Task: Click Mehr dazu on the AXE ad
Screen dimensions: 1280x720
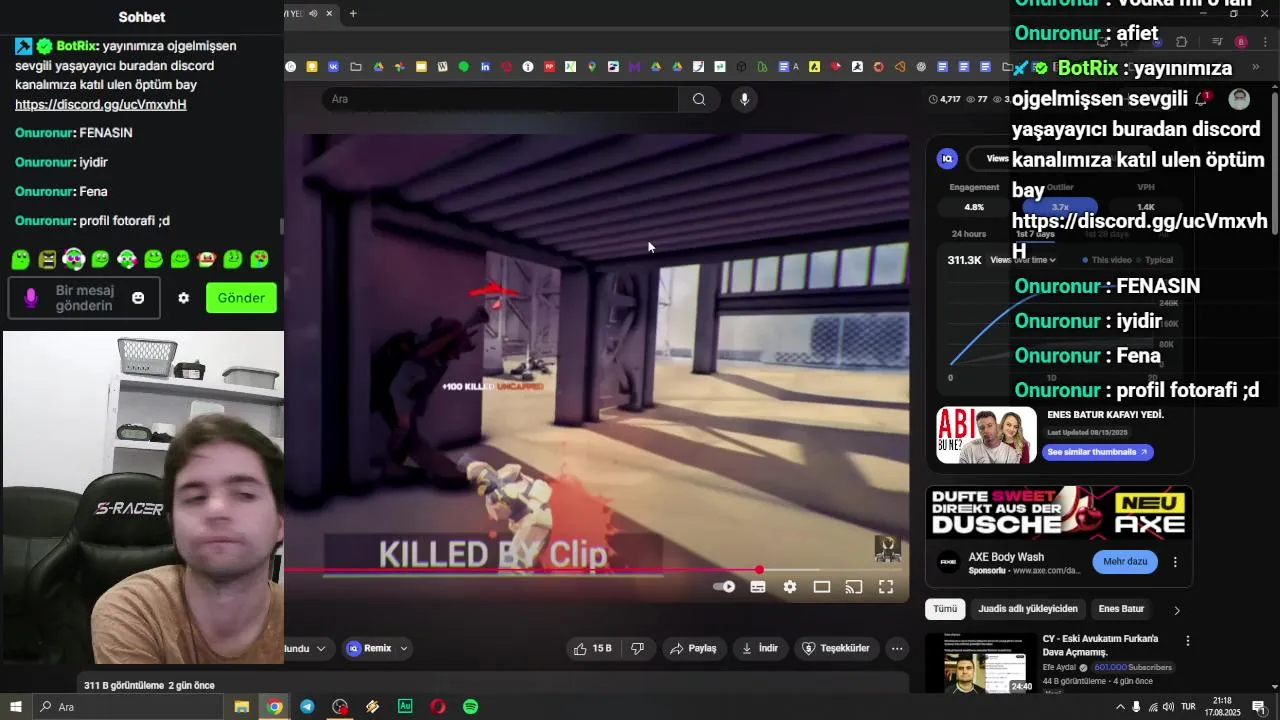Action: coord(1125,562)
